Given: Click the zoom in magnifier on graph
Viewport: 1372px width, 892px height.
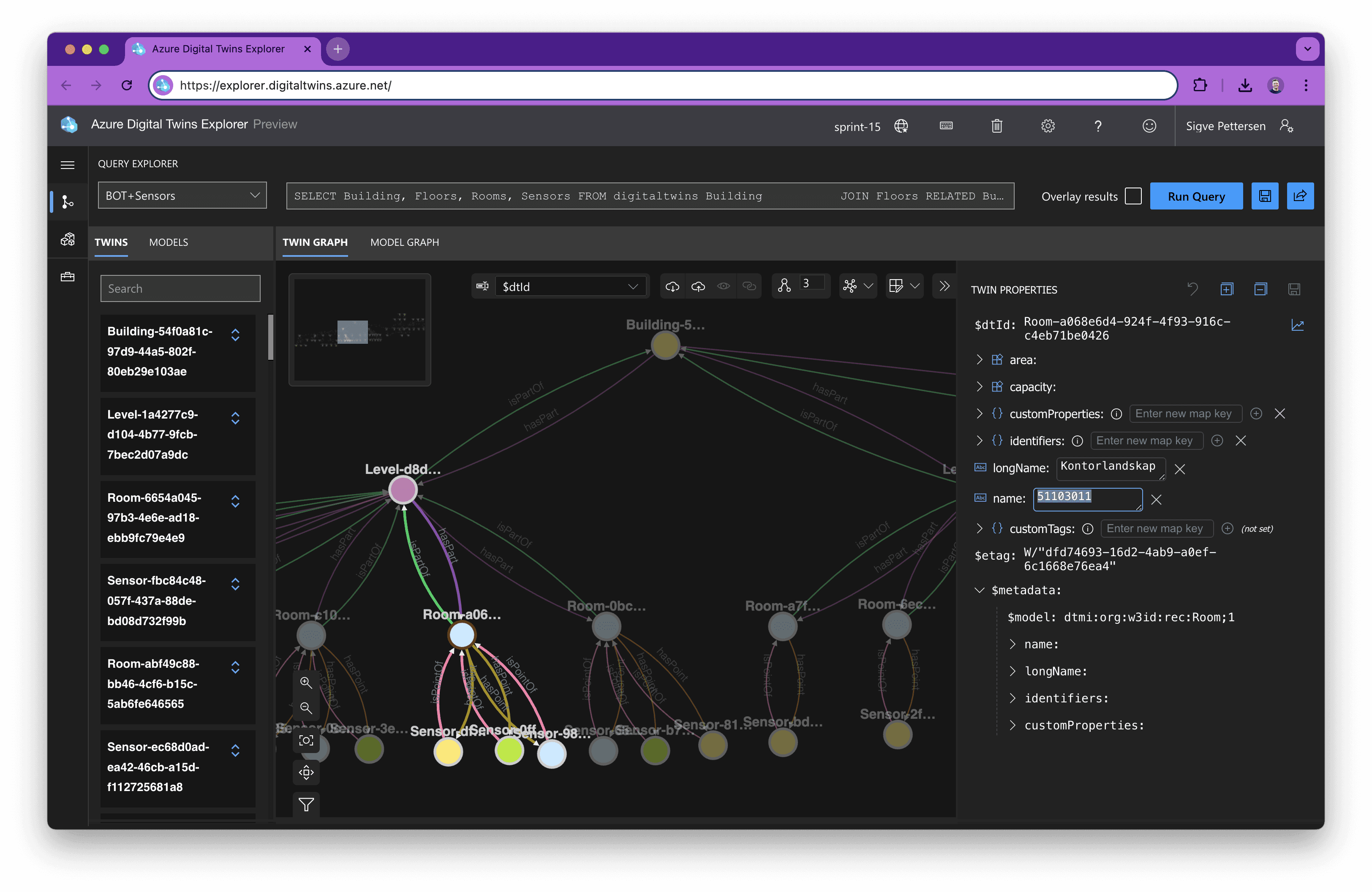Looking at the screenshot, I should point(306,683).
